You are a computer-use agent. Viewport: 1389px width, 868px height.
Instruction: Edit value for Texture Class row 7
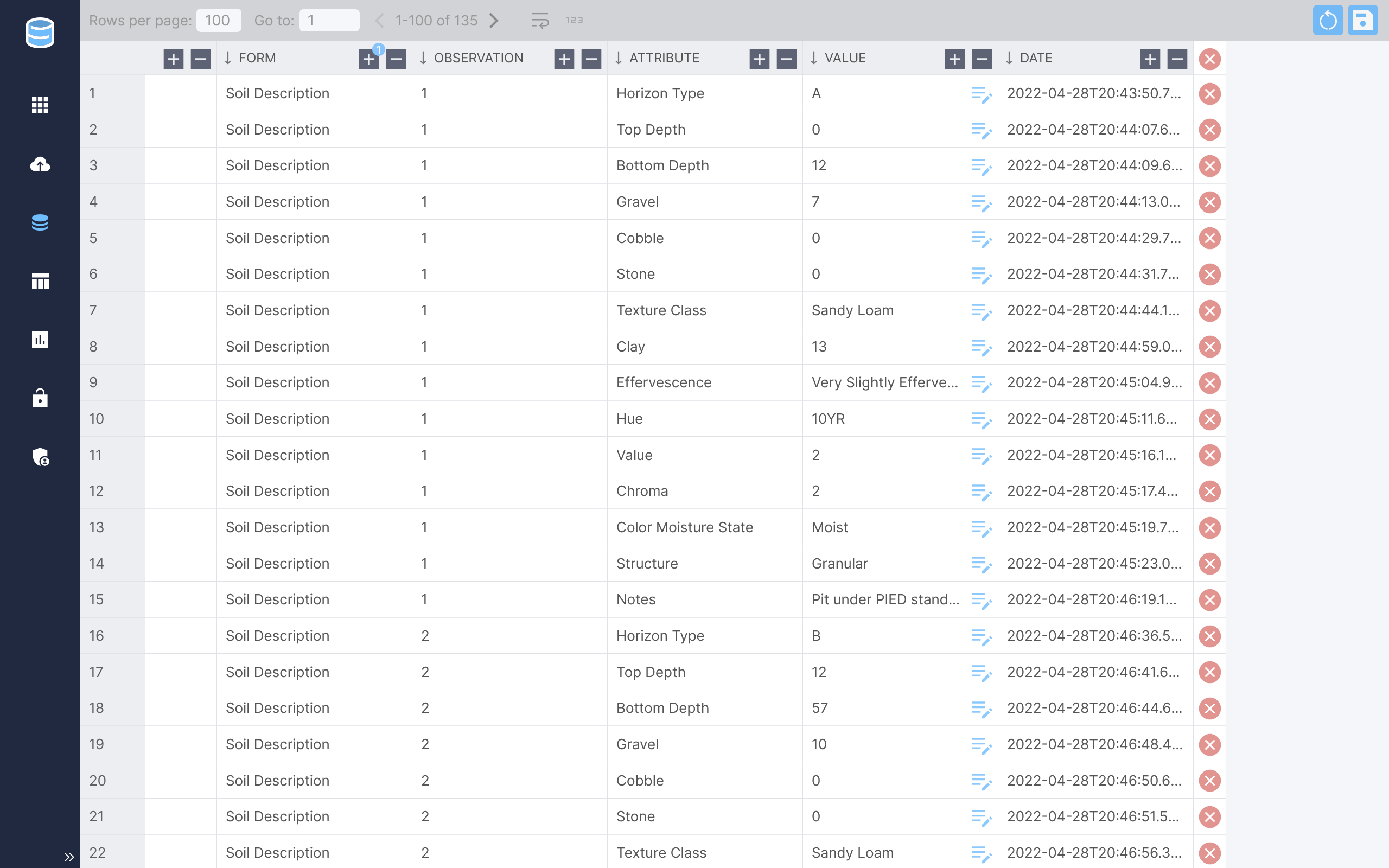[981, 311]
